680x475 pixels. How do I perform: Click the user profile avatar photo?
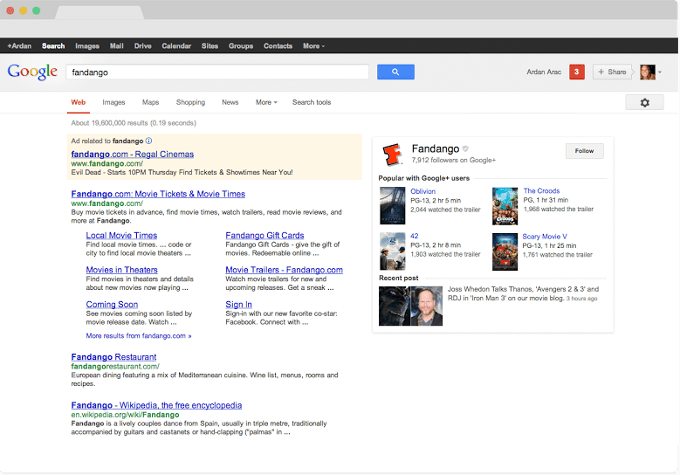pos(647,72)
